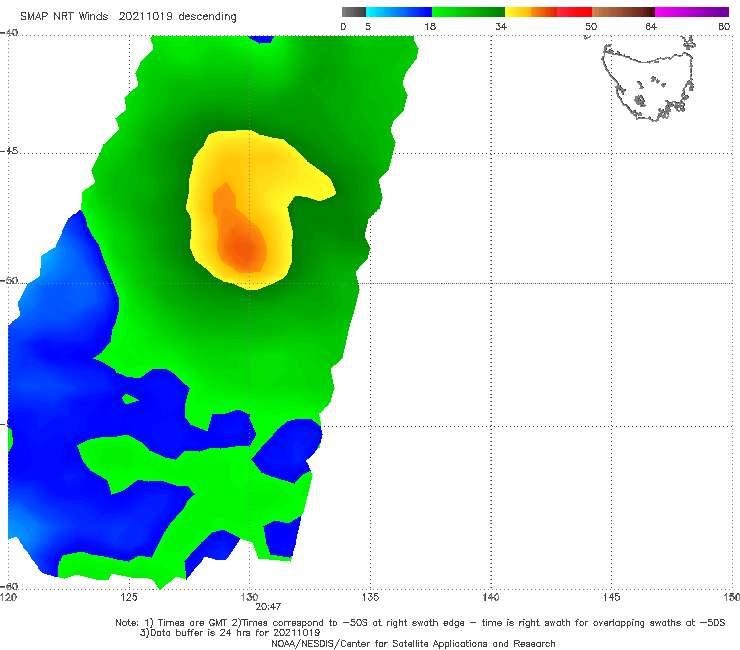This screenshot has height=650, width=740.
Task: Click the gray segment of the wind color bar
Action: pyautogui.click(x=354, y=12)
